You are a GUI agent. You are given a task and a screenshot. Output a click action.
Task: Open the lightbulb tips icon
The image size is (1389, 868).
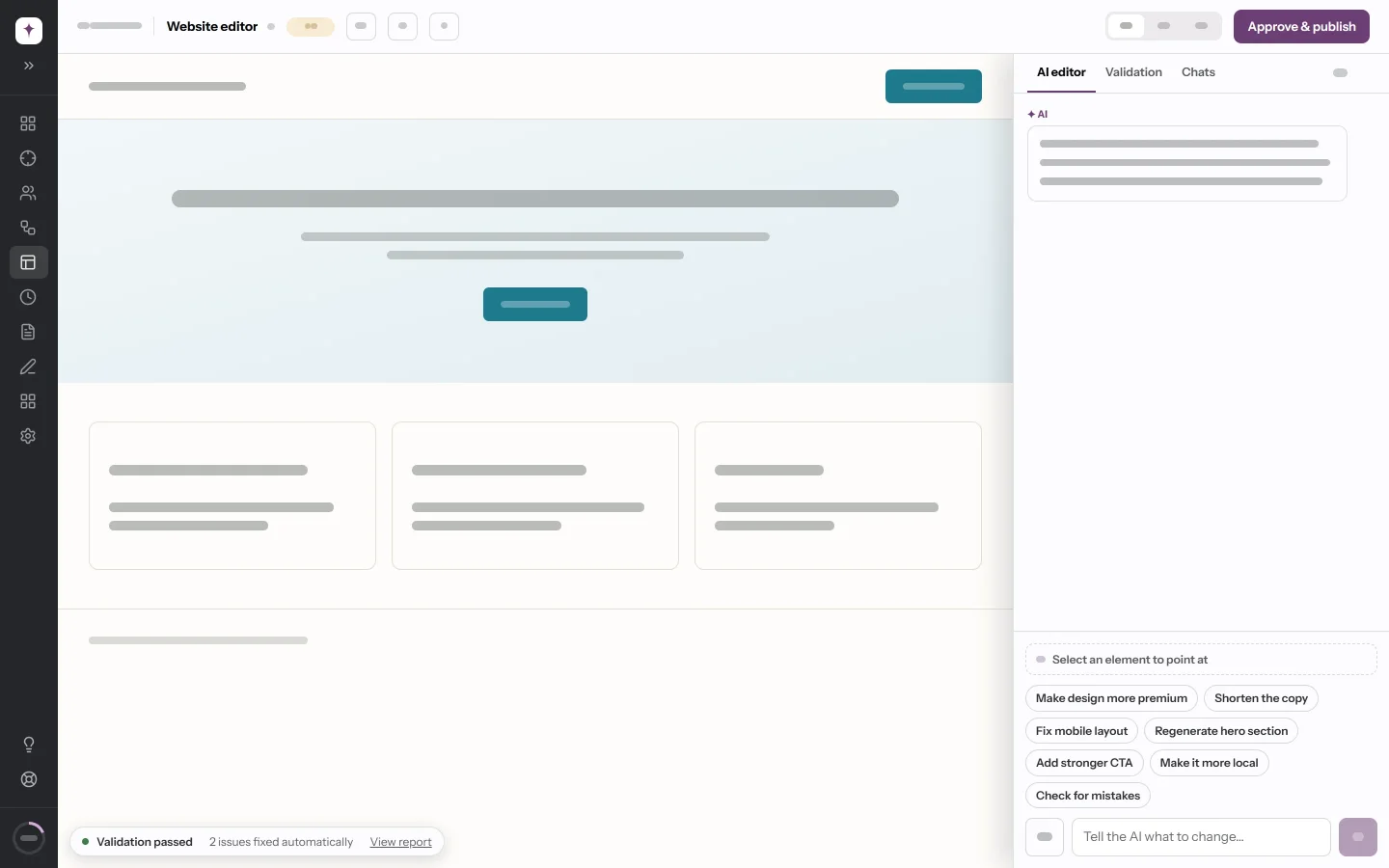point(29,745)
